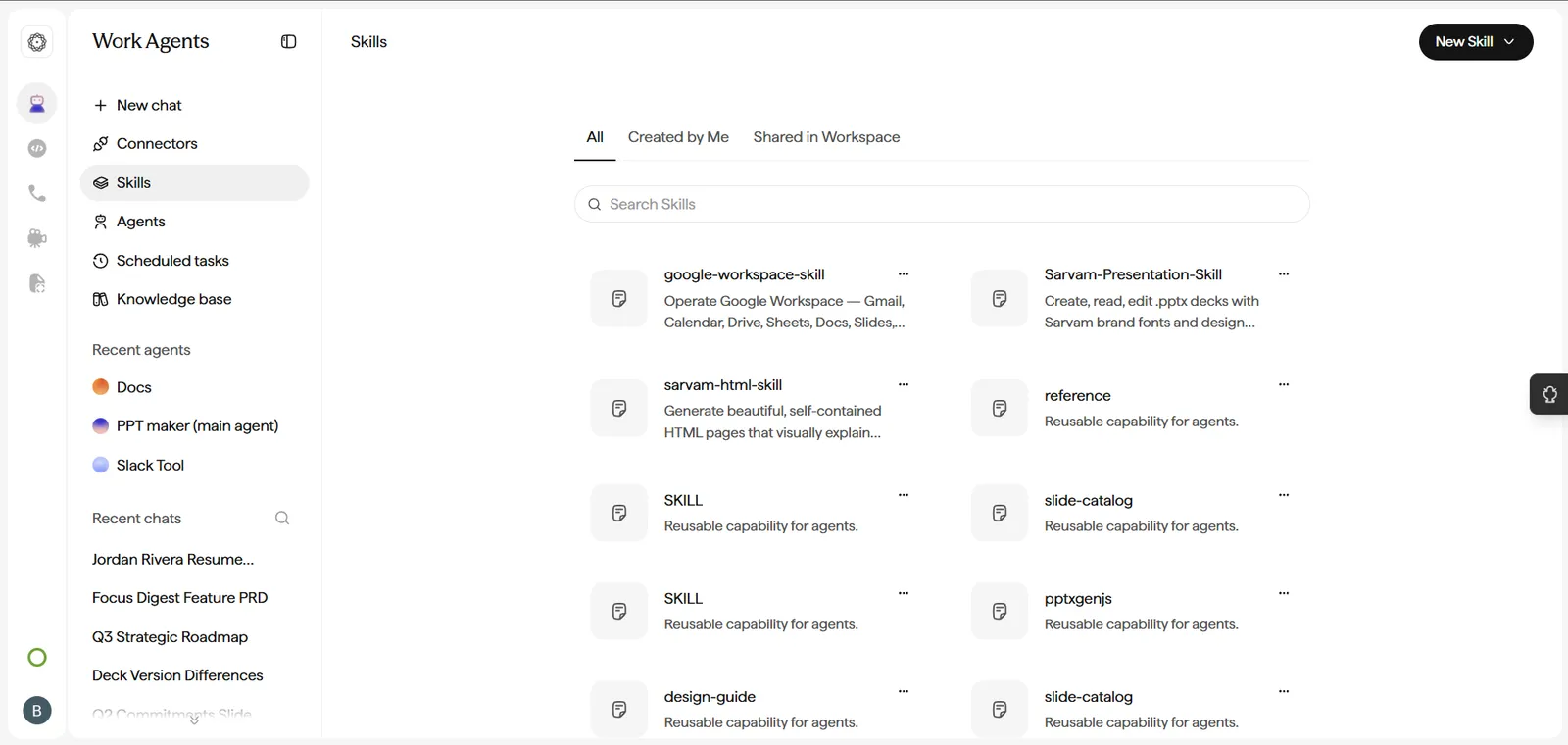1568x745 pixels.
Task: Switch to the All tab
Action: click(595, 137)
